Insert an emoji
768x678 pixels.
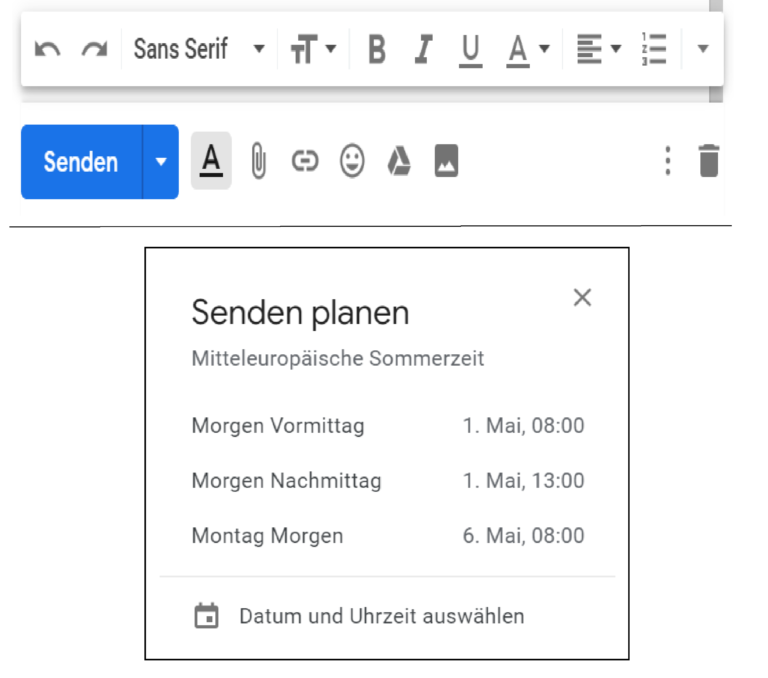[352, 161]
